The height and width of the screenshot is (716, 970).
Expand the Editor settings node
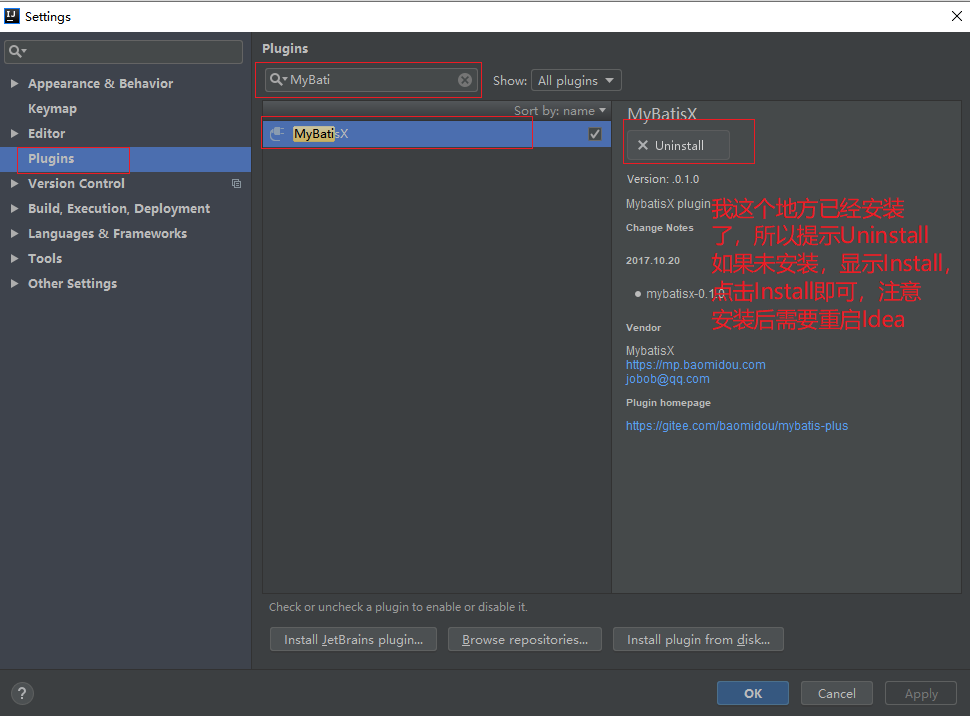tap(14, 134)
